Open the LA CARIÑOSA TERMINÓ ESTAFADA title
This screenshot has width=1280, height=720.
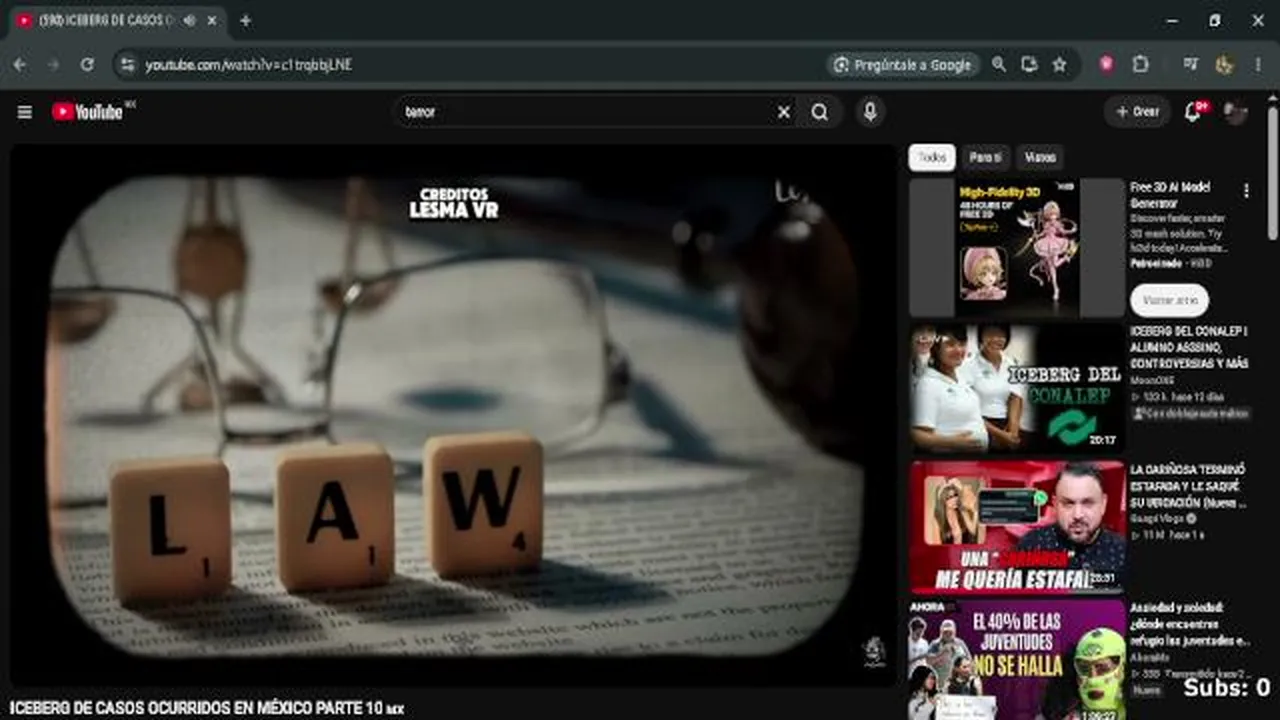pos(1188,485)
